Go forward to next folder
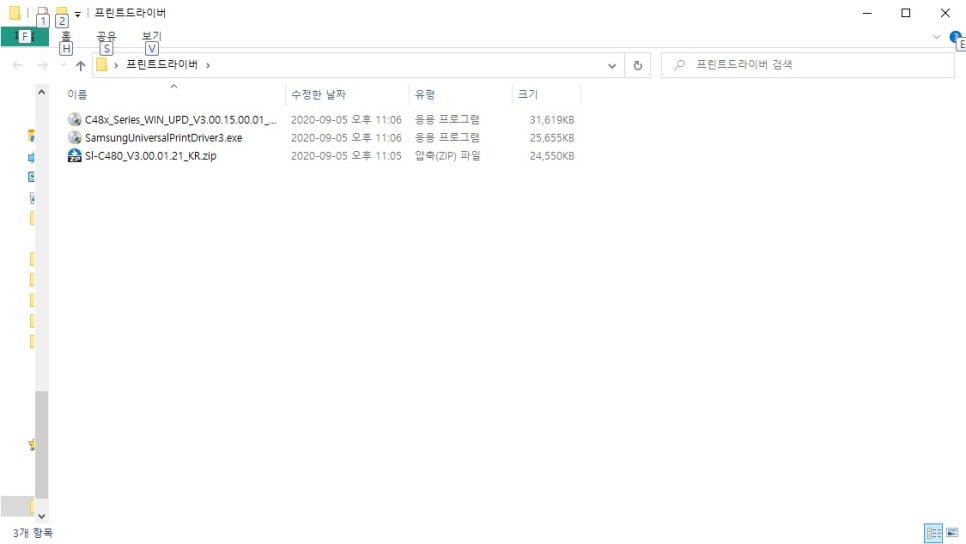Viewport: 966px width, 544px height. pos(42,65)
